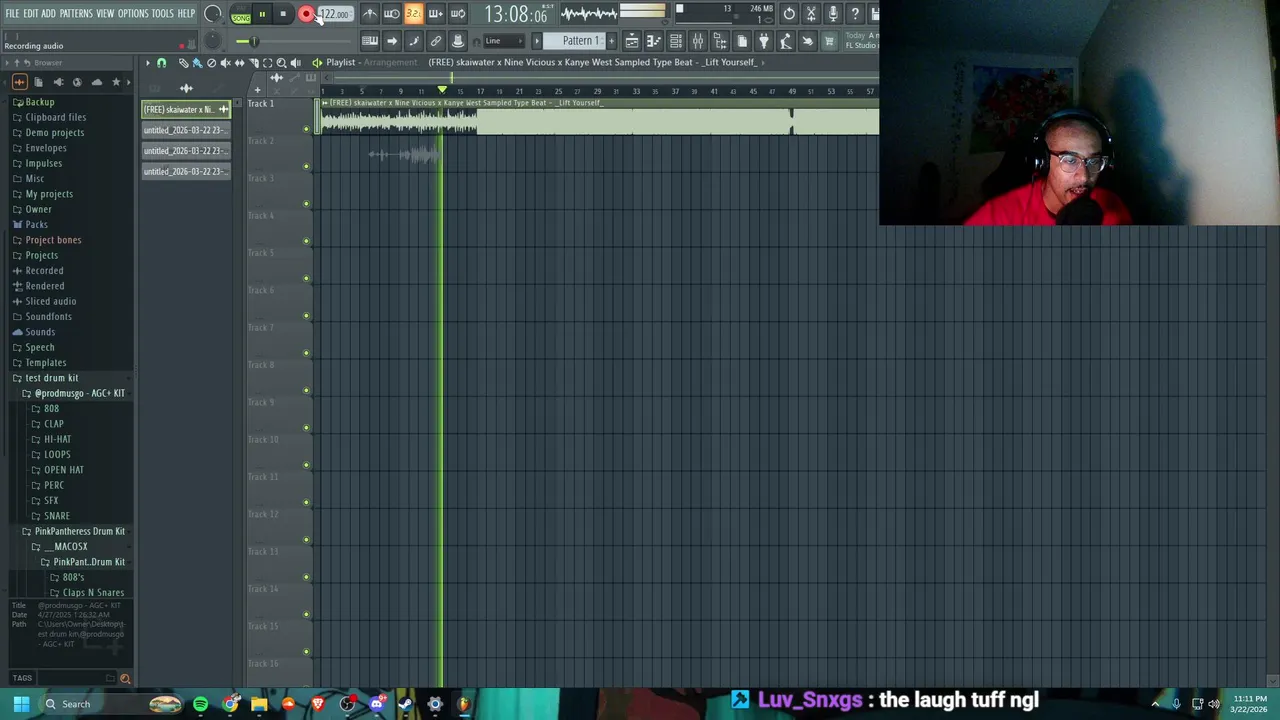This screenshot has height=720, width=1280.
Task: Toggle the countdown before recording button
Action: tap(413, 14)
